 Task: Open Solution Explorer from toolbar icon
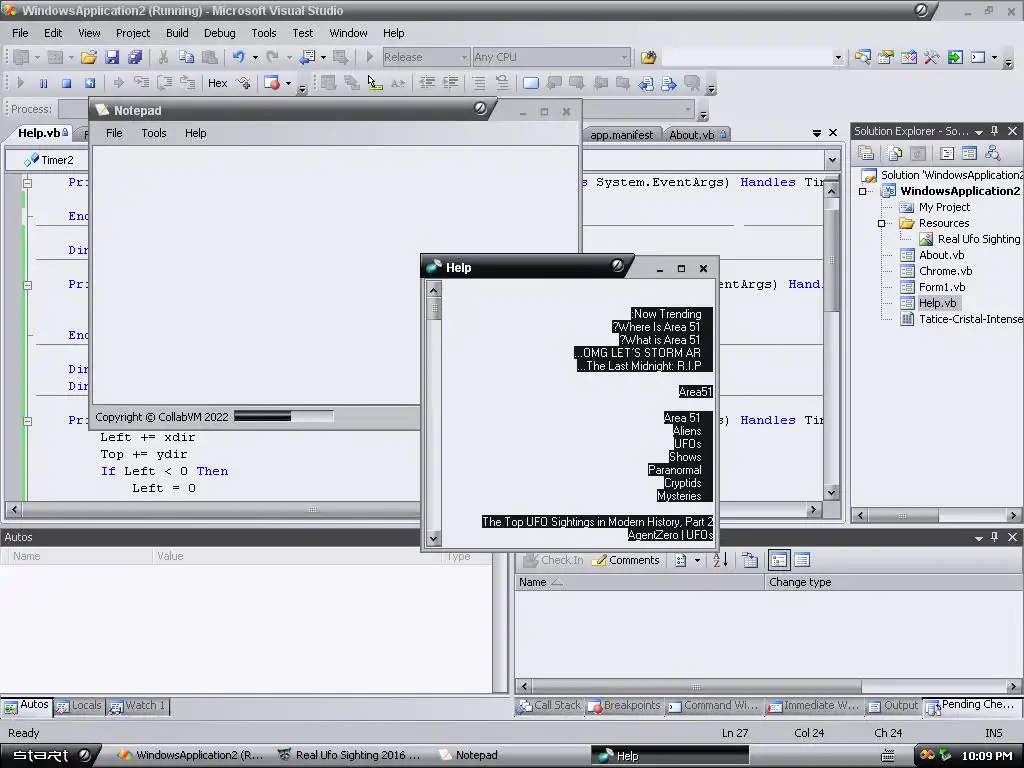click(x=862, y=57)
